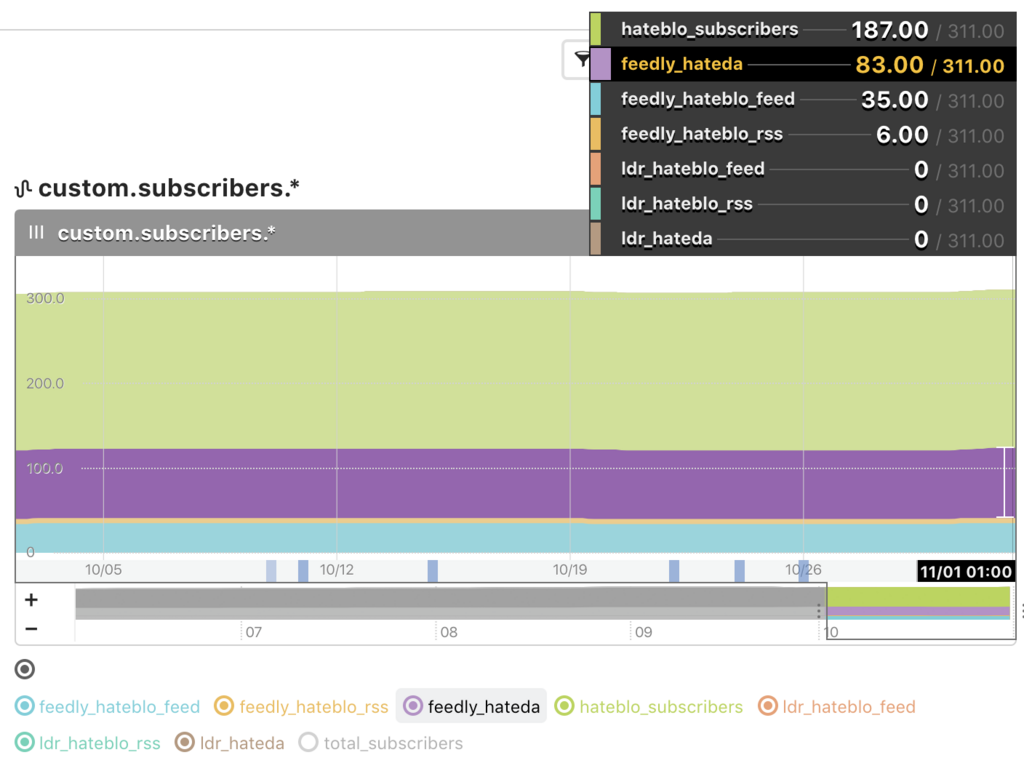Viewport: 1024px width, 771px height.
Task: Zoom in with the plus button
Action: pyautogui.click(x=31, y=599)
